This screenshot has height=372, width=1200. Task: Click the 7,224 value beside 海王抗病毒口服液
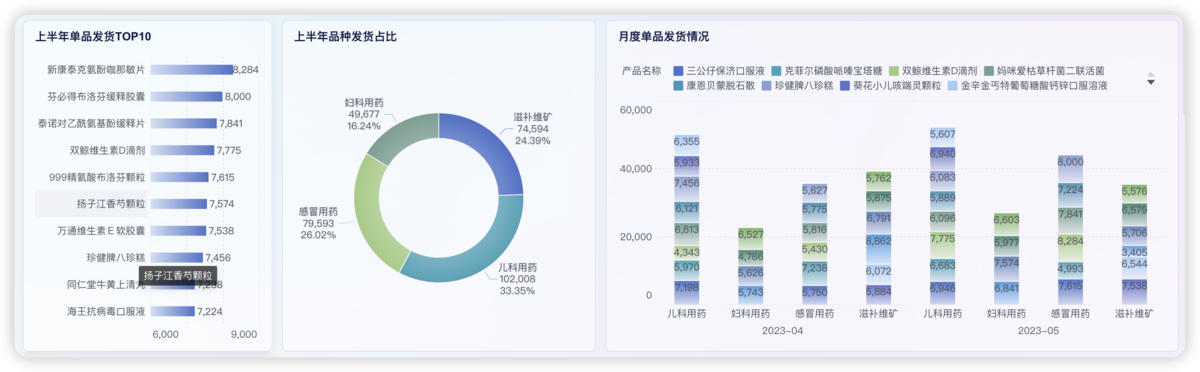[209, 311]
